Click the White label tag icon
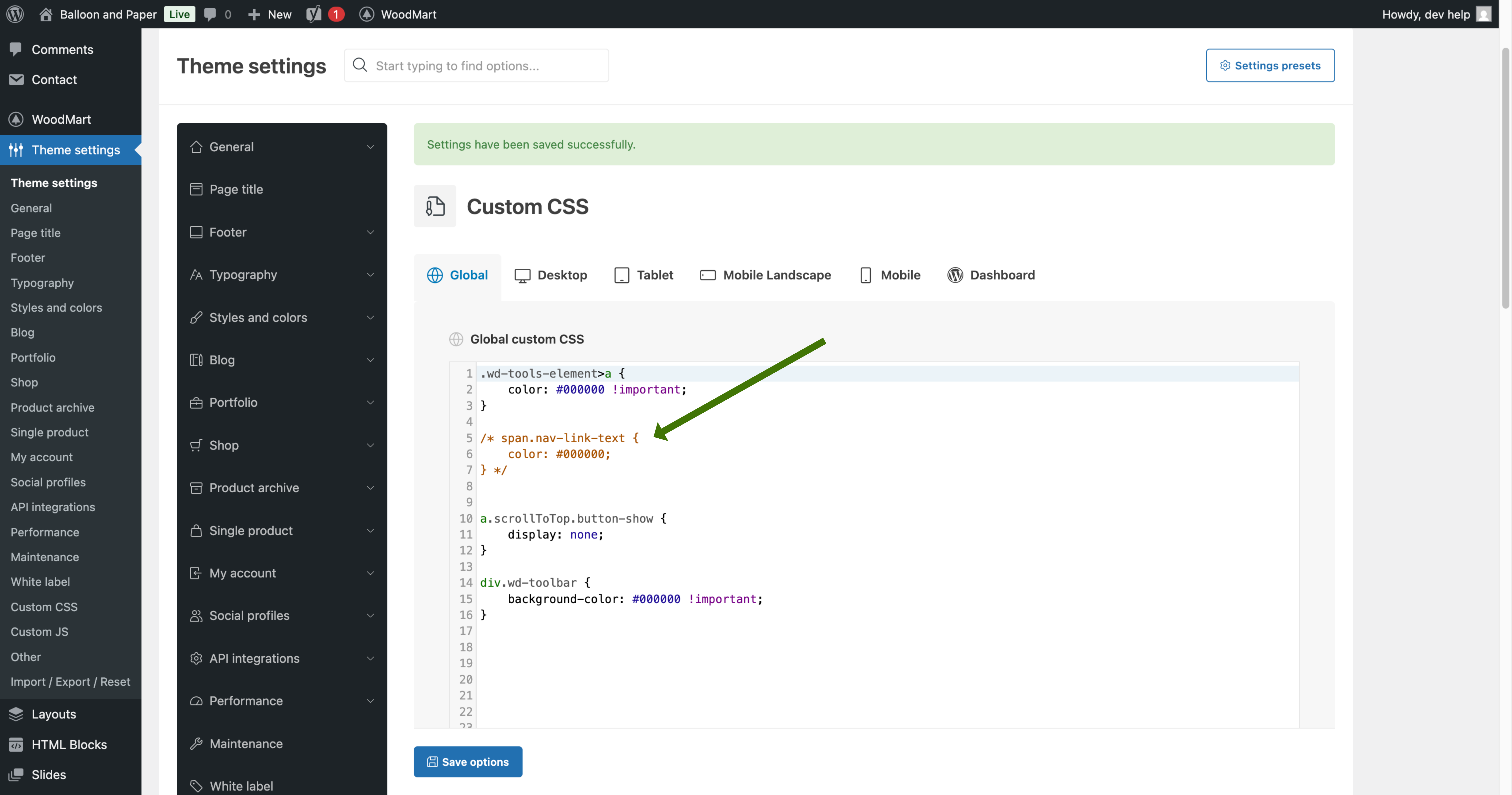The width and height of the screenshot is (1512, 795). click(x=196, y=786)
